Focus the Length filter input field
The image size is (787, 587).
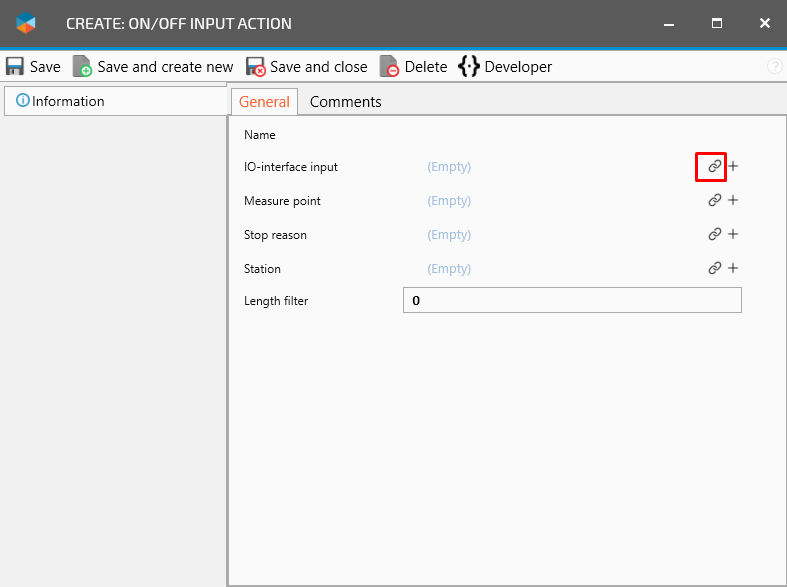(572, 301)
